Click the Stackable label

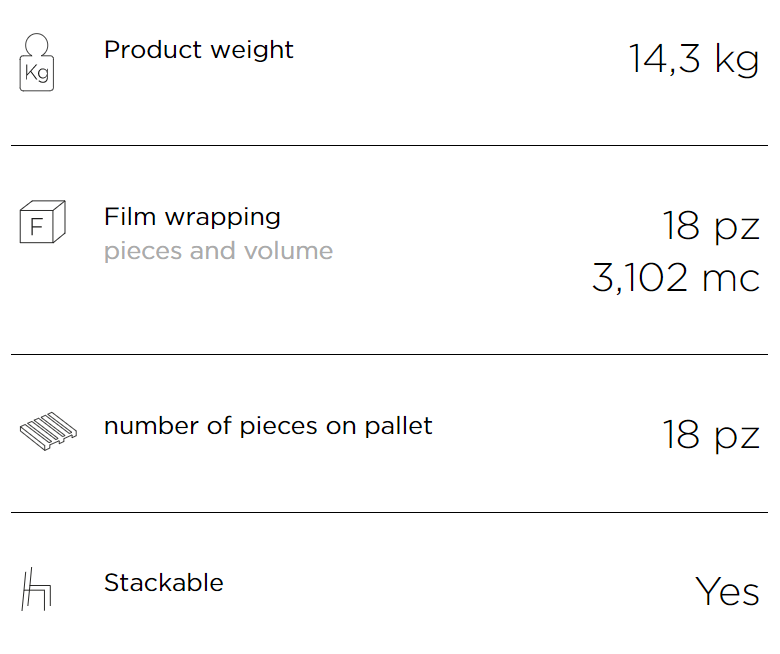pos(164,582)
